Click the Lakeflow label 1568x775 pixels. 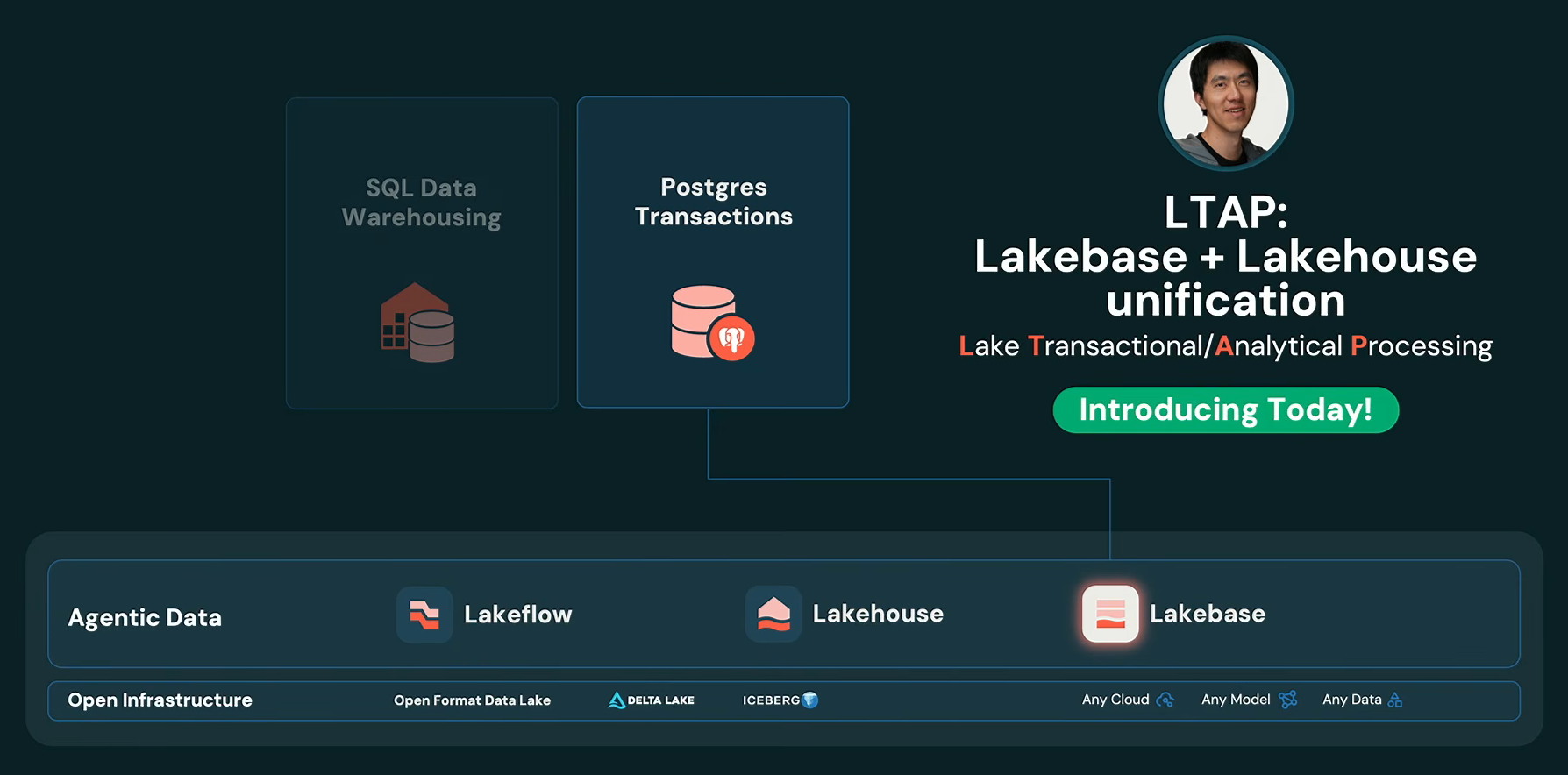coord(517,615)
